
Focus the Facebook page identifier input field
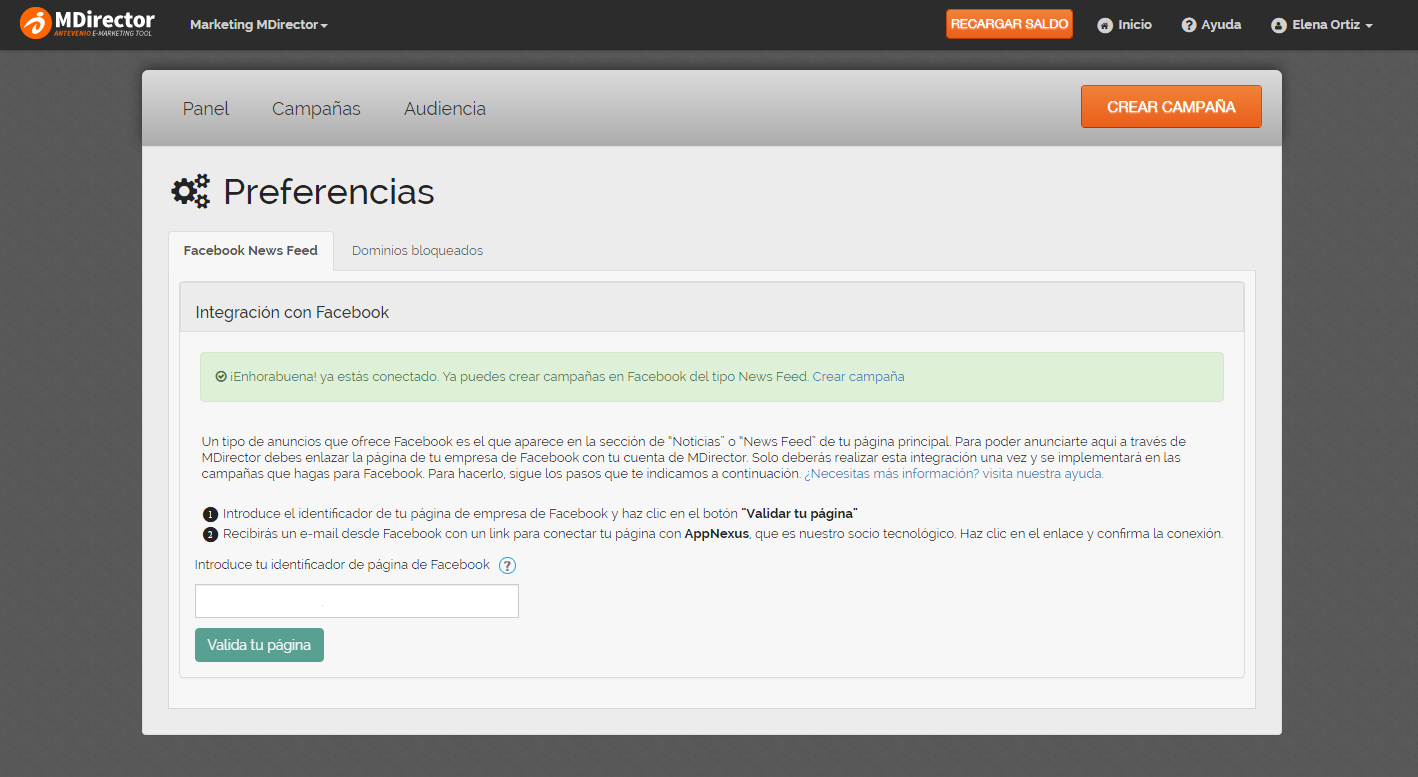(357, 601)
